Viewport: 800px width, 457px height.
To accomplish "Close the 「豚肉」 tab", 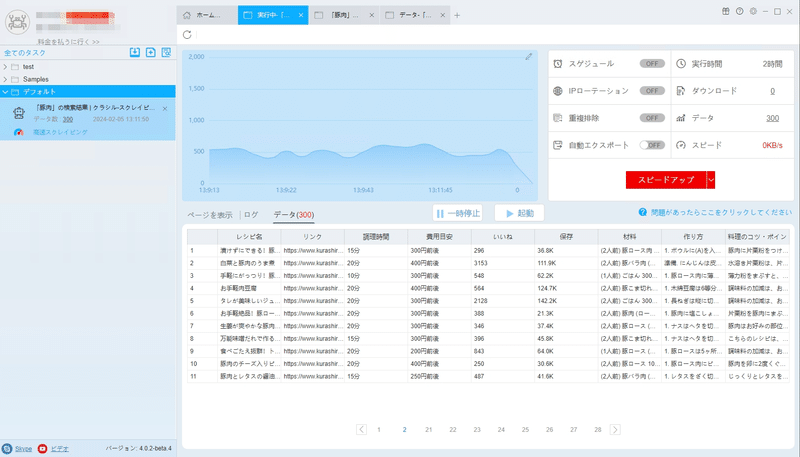I will coord(371,15).
